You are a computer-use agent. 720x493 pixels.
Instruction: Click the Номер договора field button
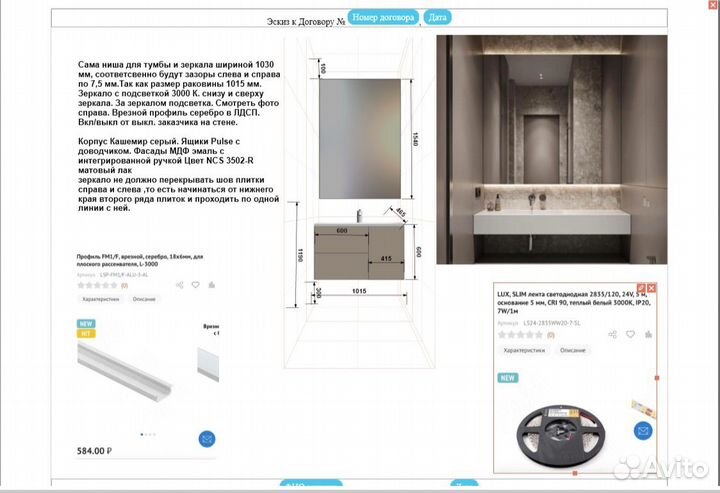click(x=384, y=18)
